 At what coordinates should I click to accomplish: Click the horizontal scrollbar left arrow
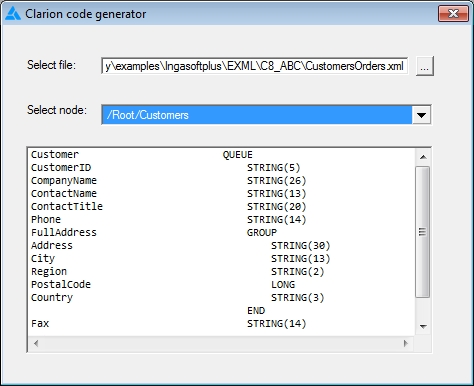[36, 343]
